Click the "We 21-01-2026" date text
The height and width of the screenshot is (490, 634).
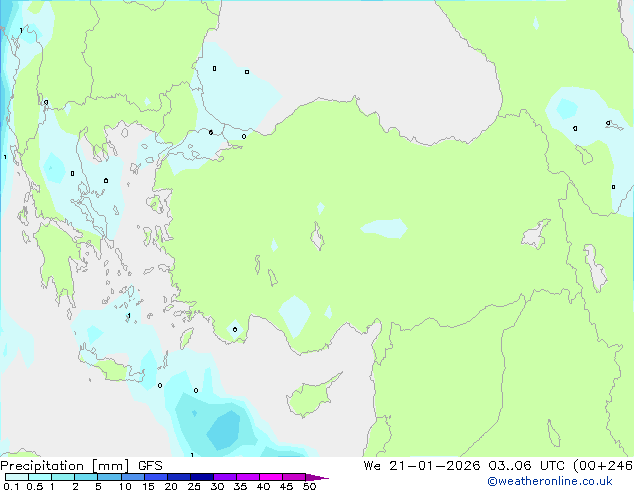422,466
